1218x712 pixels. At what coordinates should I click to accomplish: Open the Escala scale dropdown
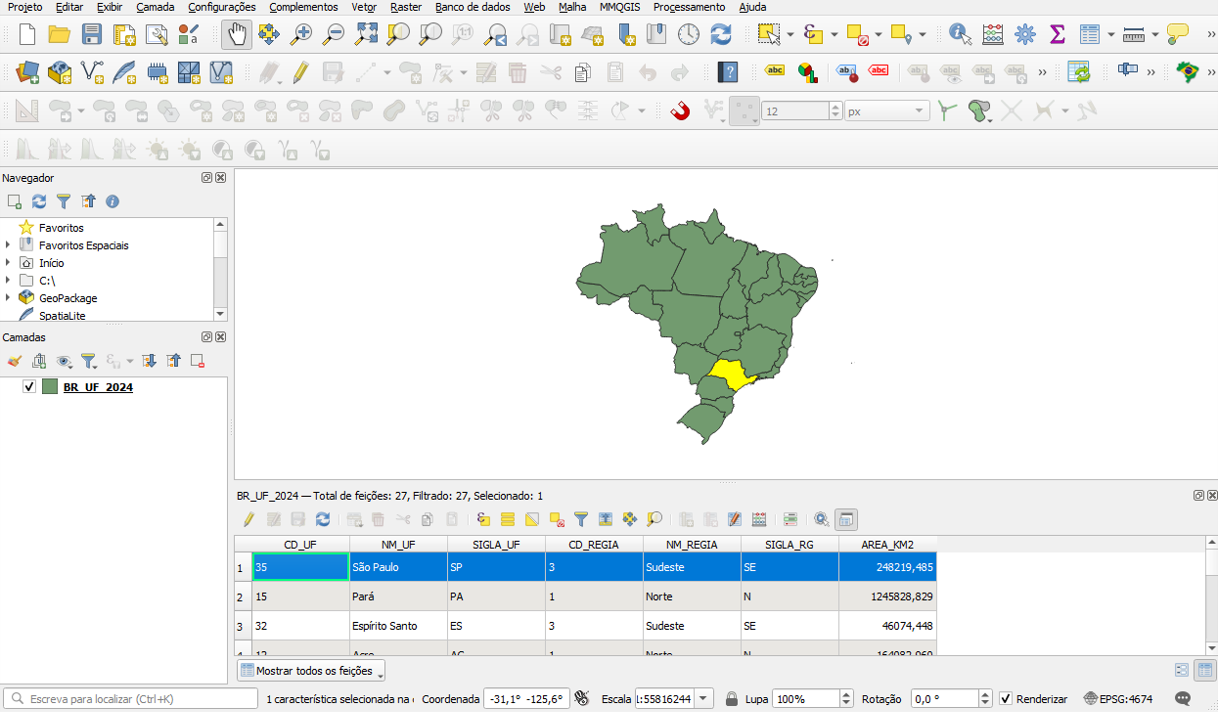click(x=704, y=699)
